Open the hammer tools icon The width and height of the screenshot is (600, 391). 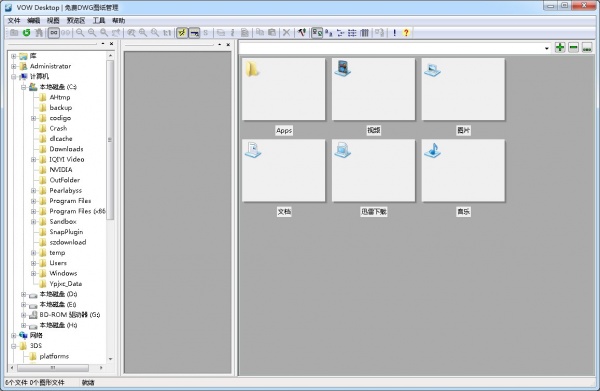302,33
